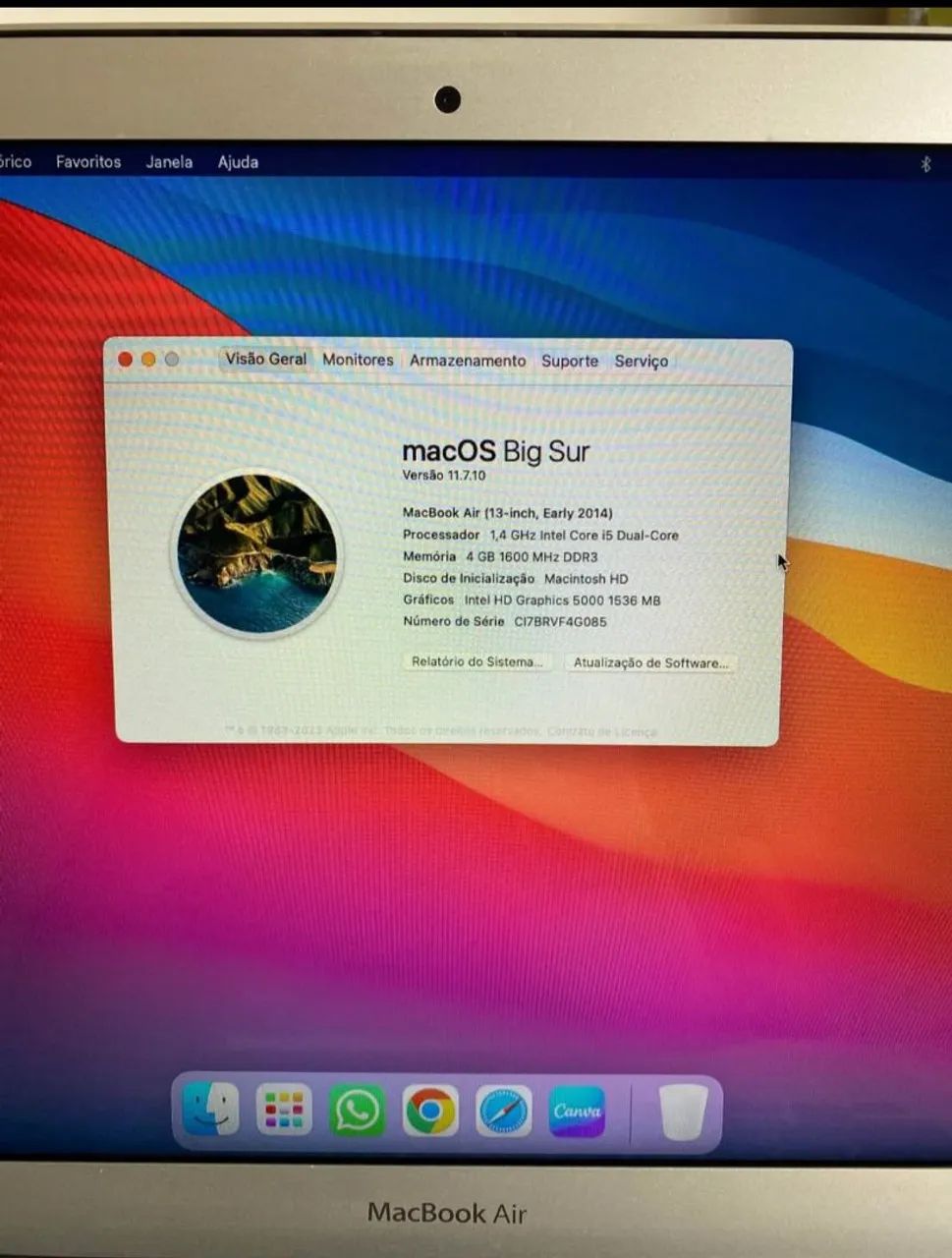Click Atualização de Software button
Image resolution: width=952 pixels, height=1258 pixels.
click(x=650, y=664)
